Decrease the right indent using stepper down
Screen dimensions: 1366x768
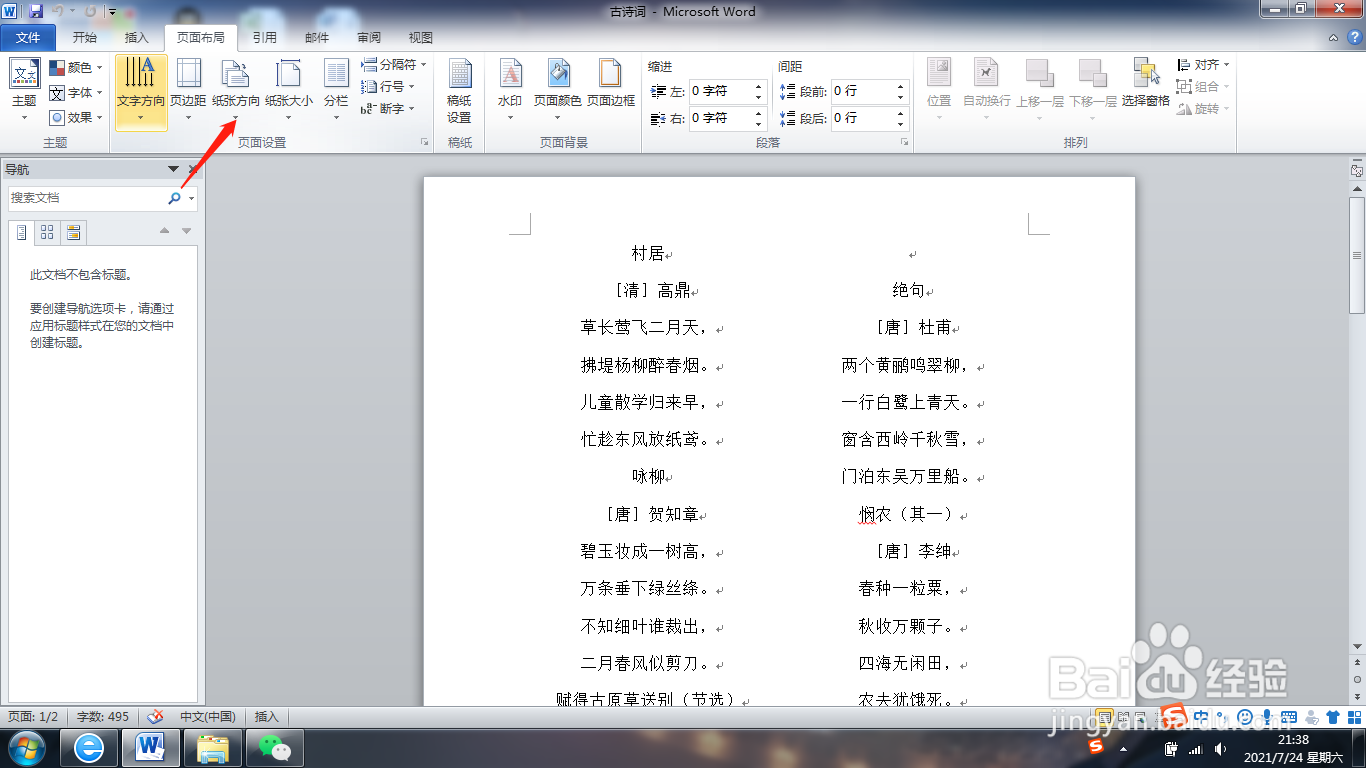(x=759, y=124)
